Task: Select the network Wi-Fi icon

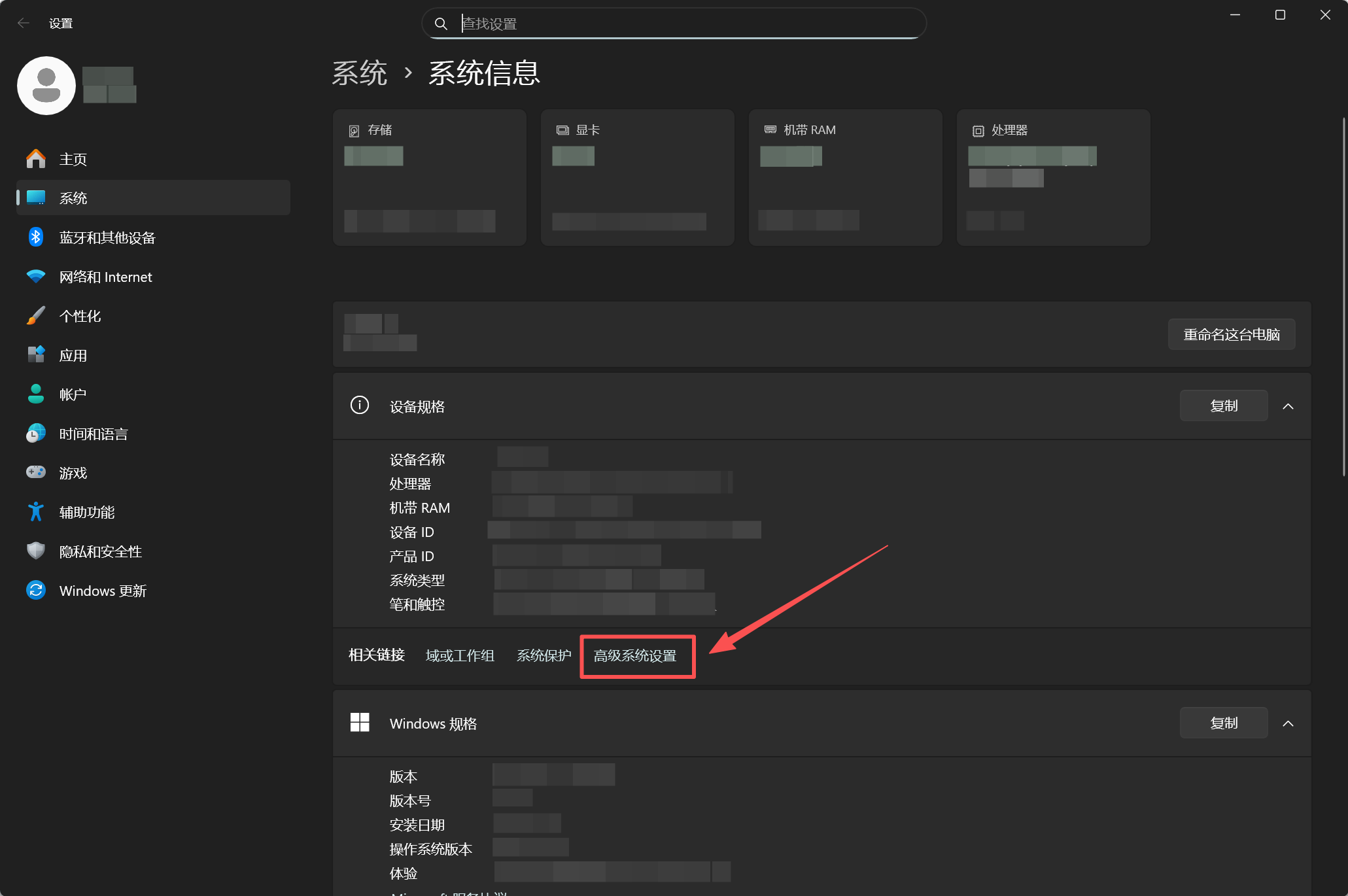Action: (x=36, y=277)
